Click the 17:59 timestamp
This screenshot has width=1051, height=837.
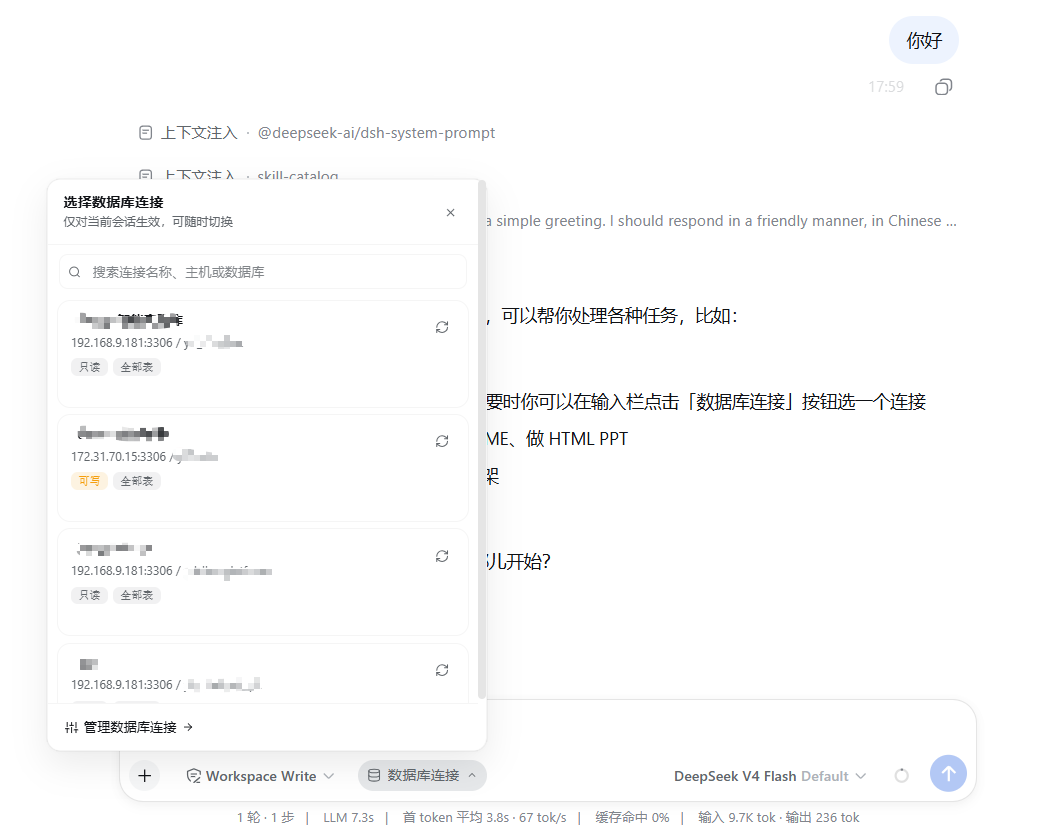[885, 86]
